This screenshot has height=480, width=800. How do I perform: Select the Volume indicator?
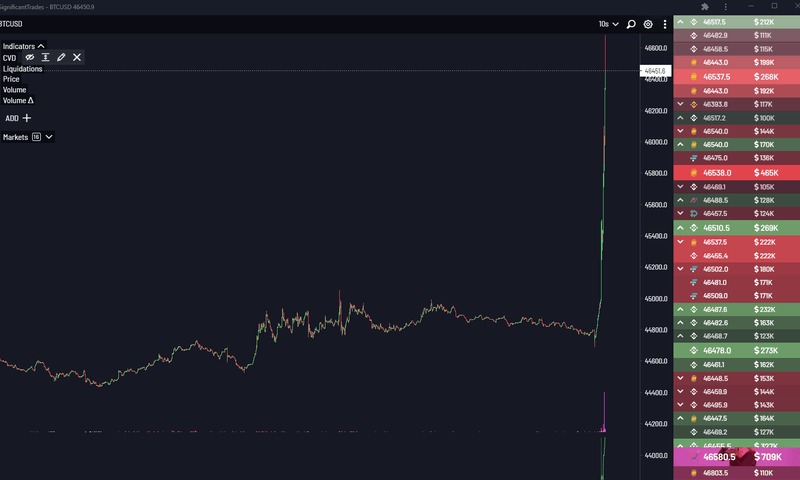click(x=14, y=90)
